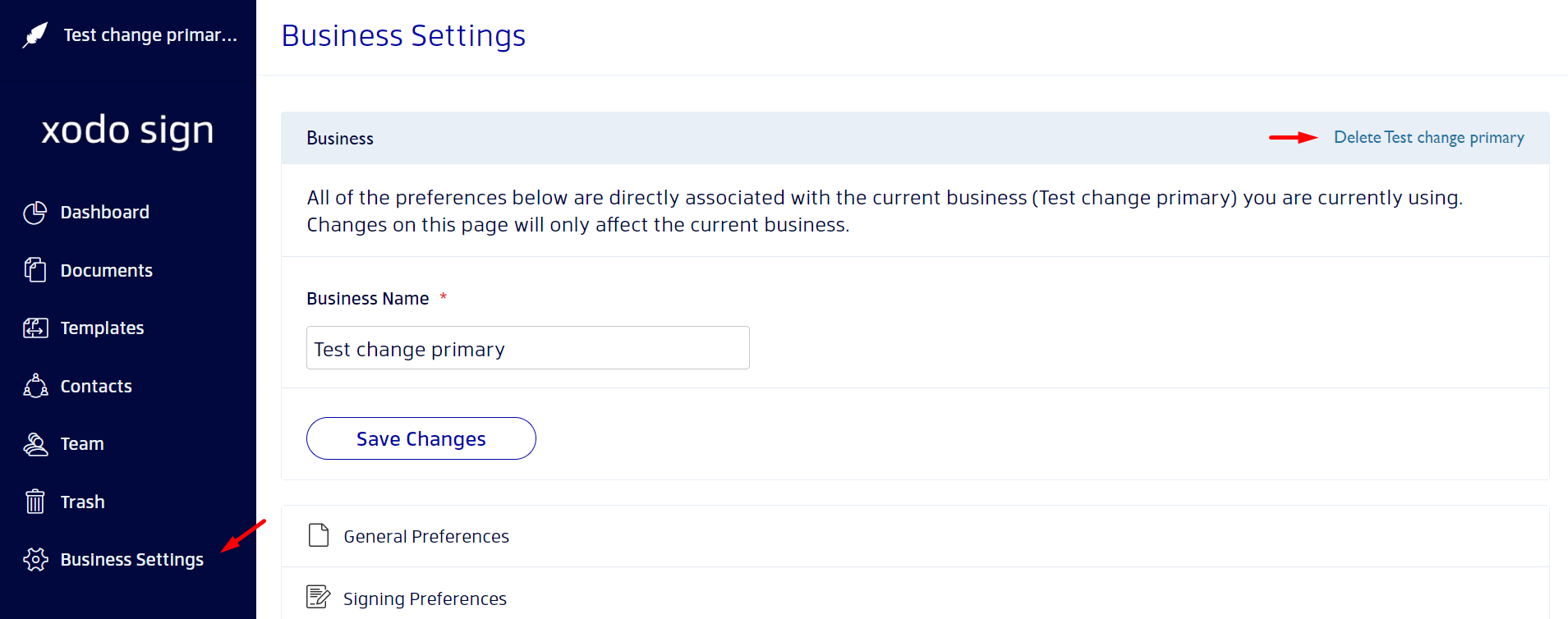The height and width of the screenshot is (619, 1568).
Task: Click the Documents sidebar icon
Action: click(35, 270)
